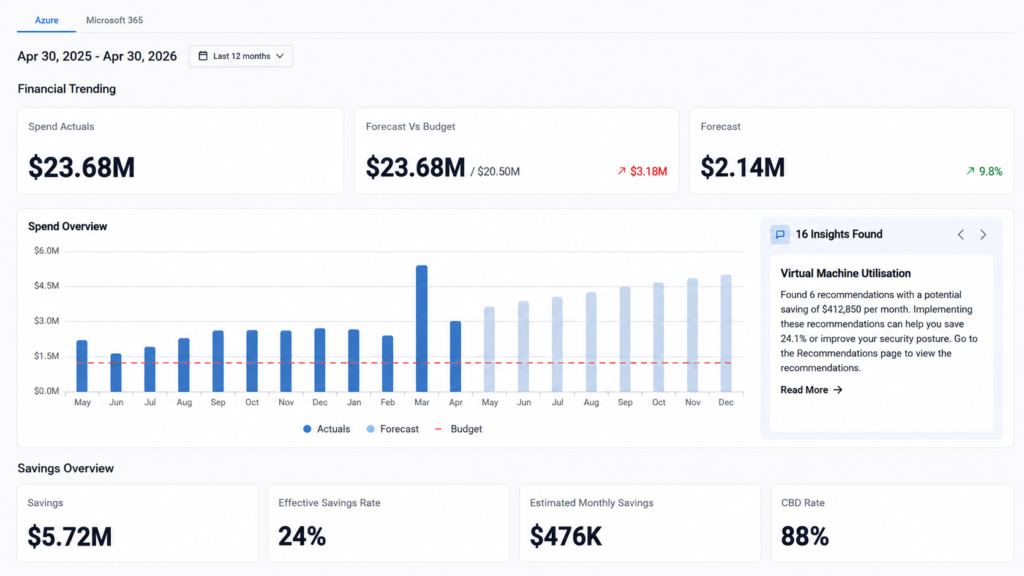
Task: Select the Forecast $2.14M card
Action: [x=852, y=151]
